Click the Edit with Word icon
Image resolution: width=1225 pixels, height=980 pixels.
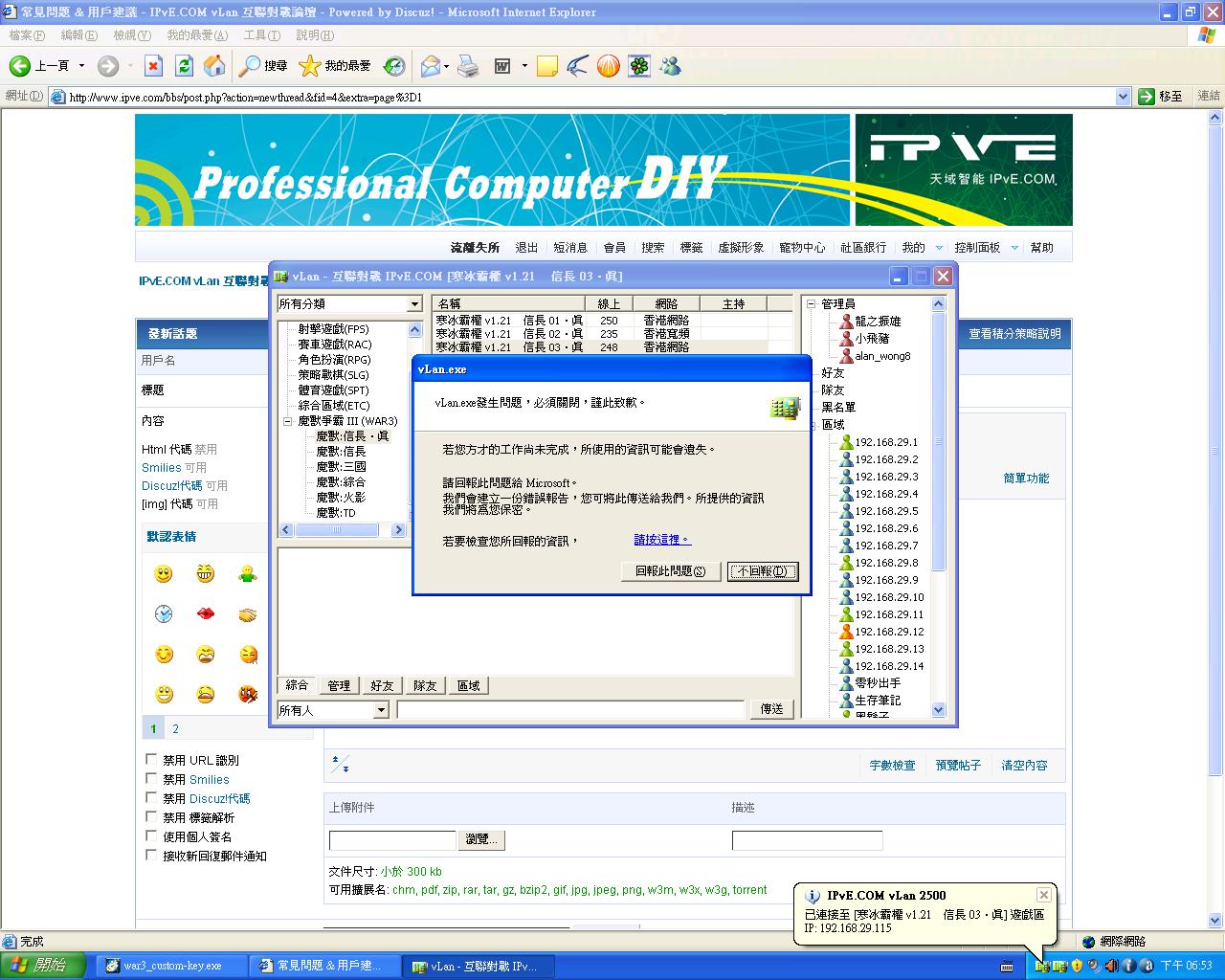[x=502, y=66]
